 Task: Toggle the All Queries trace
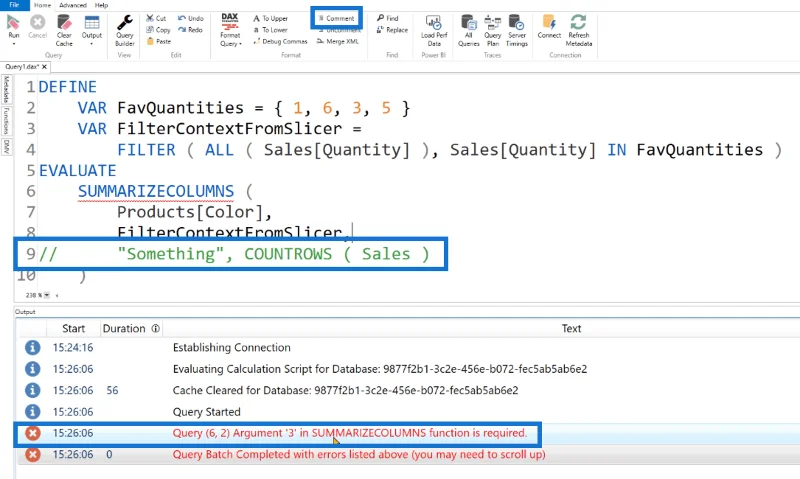click(468, 30)
